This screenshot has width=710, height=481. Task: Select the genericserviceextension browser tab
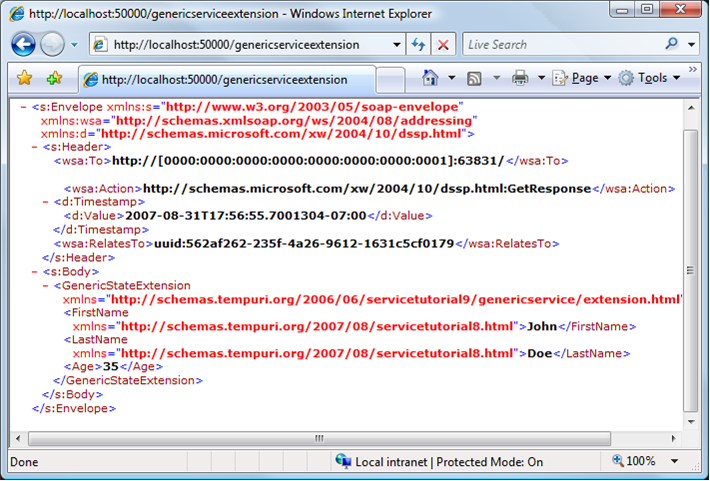(x=227, y=80)
